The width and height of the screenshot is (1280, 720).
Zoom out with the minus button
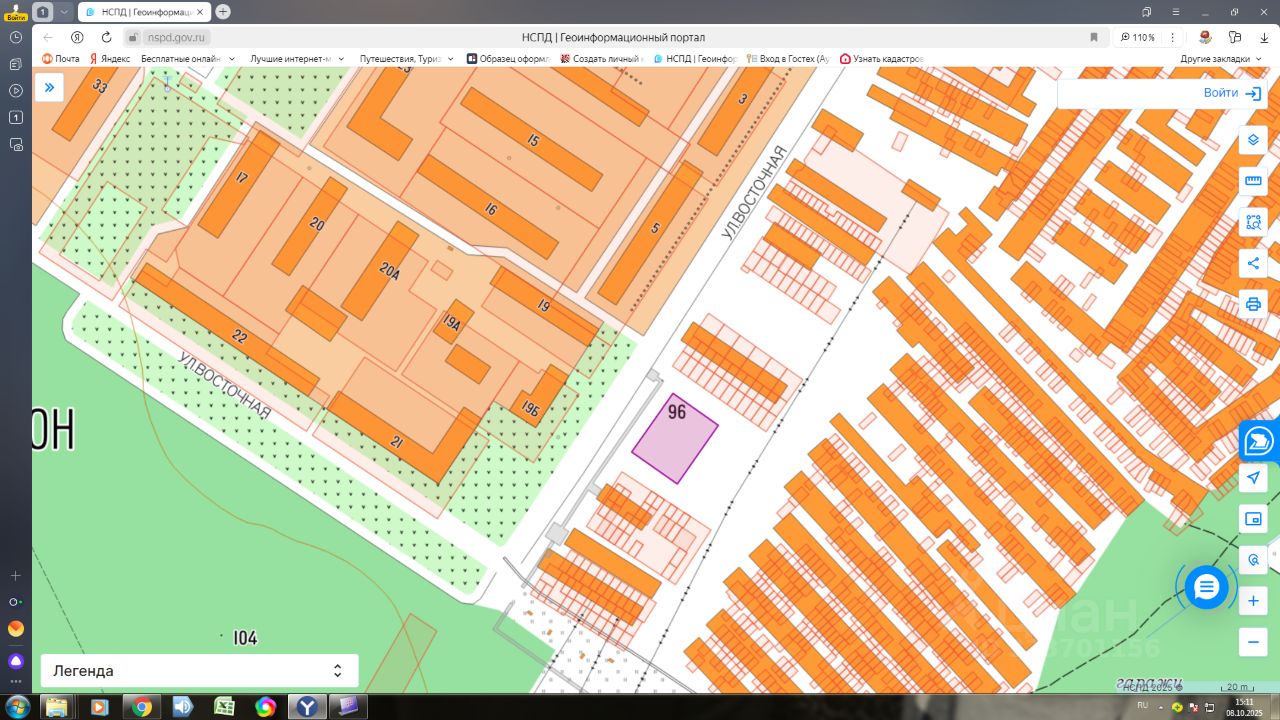1253,642
